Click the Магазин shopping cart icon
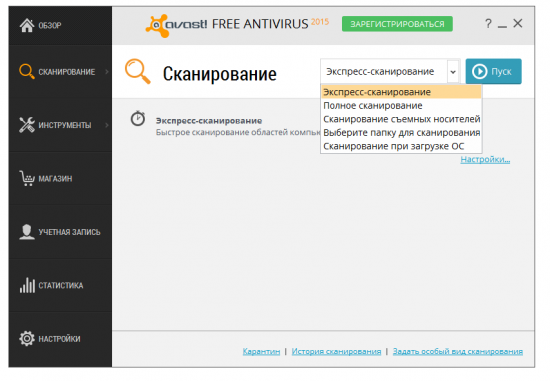 pyautogui.click(x=27, y=178)
